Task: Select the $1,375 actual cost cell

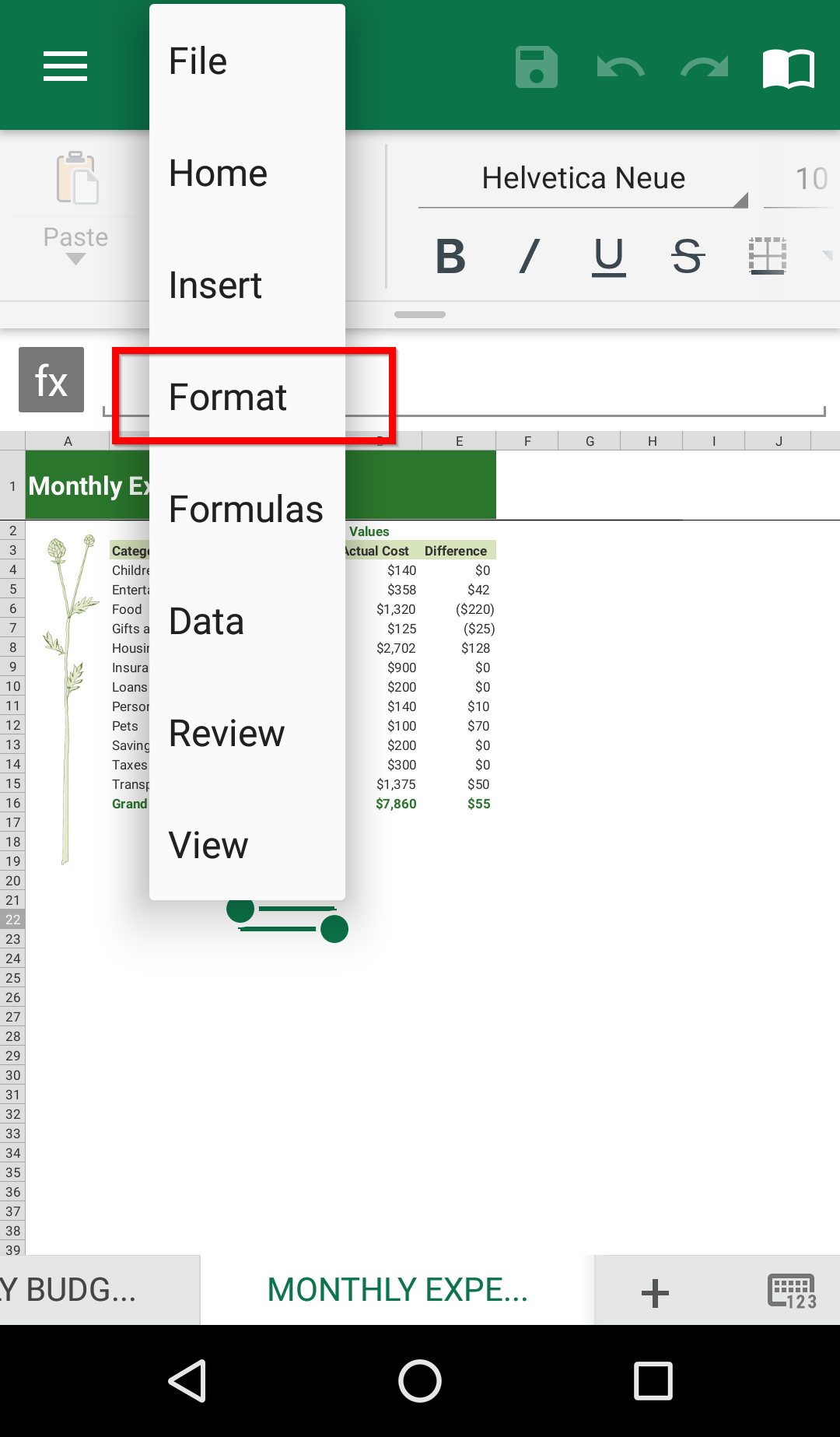Action: (396, 784)
